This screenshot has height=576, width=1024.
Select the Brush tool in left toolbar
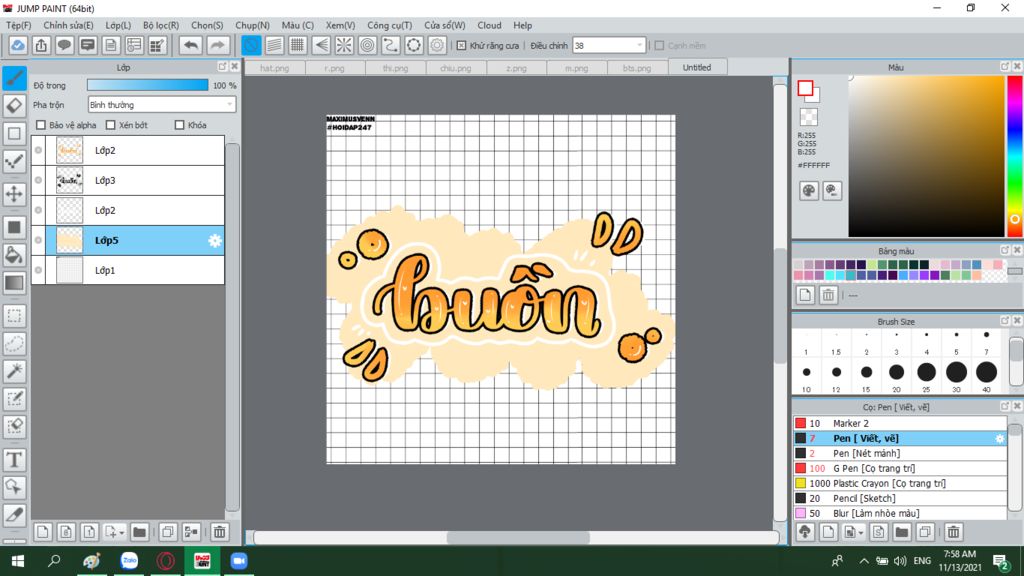pos(14,78)
